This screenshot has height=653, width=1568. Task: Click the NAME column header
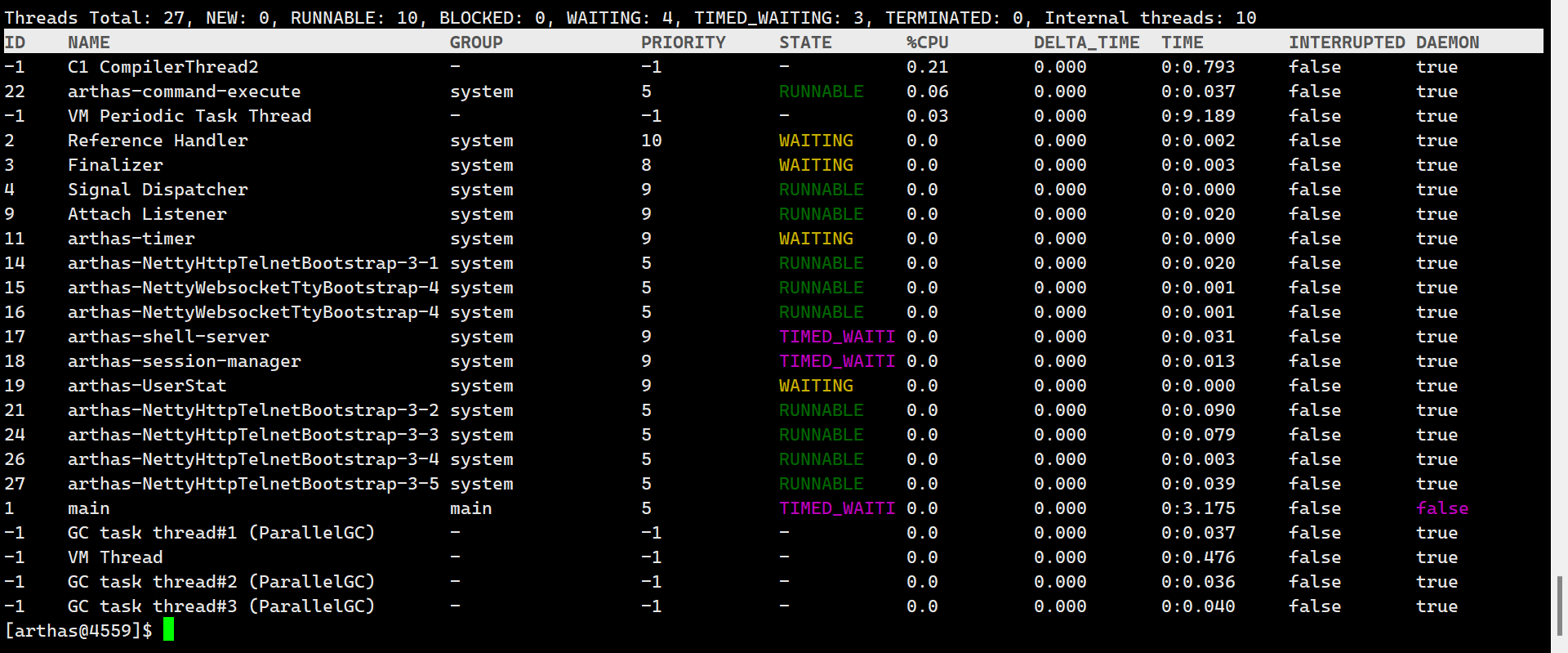(88, 42)
